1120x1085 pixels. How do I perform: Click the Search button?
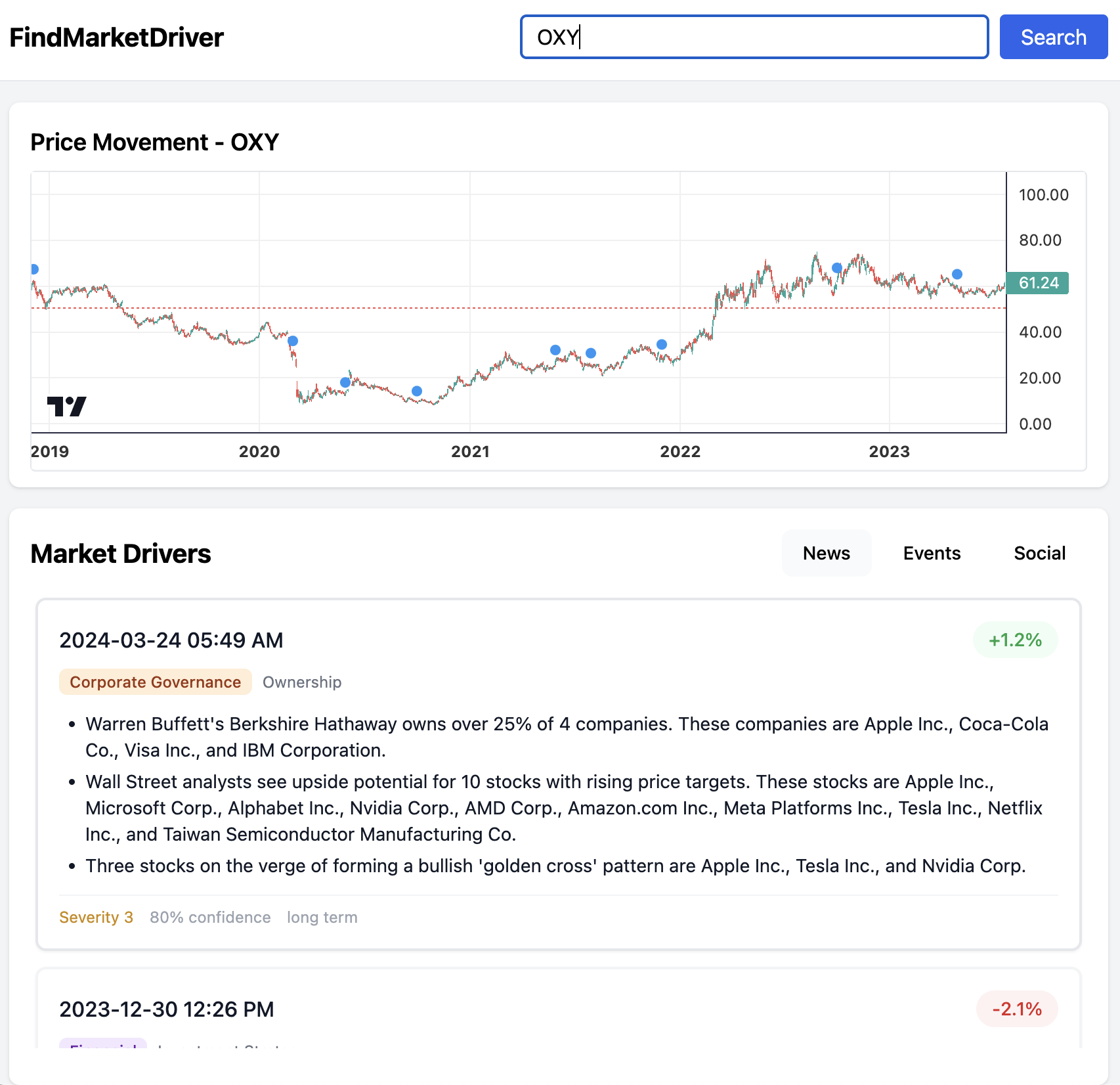[x=1053, y=37]
